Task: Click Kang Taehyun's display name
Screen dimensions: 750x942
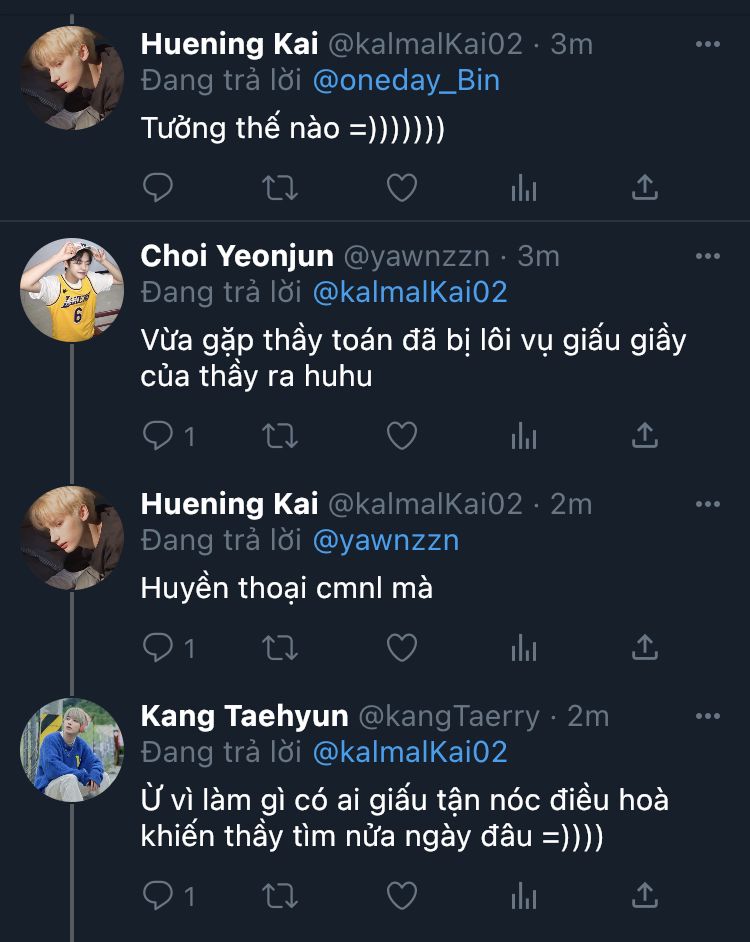Action: pos(244,716)
